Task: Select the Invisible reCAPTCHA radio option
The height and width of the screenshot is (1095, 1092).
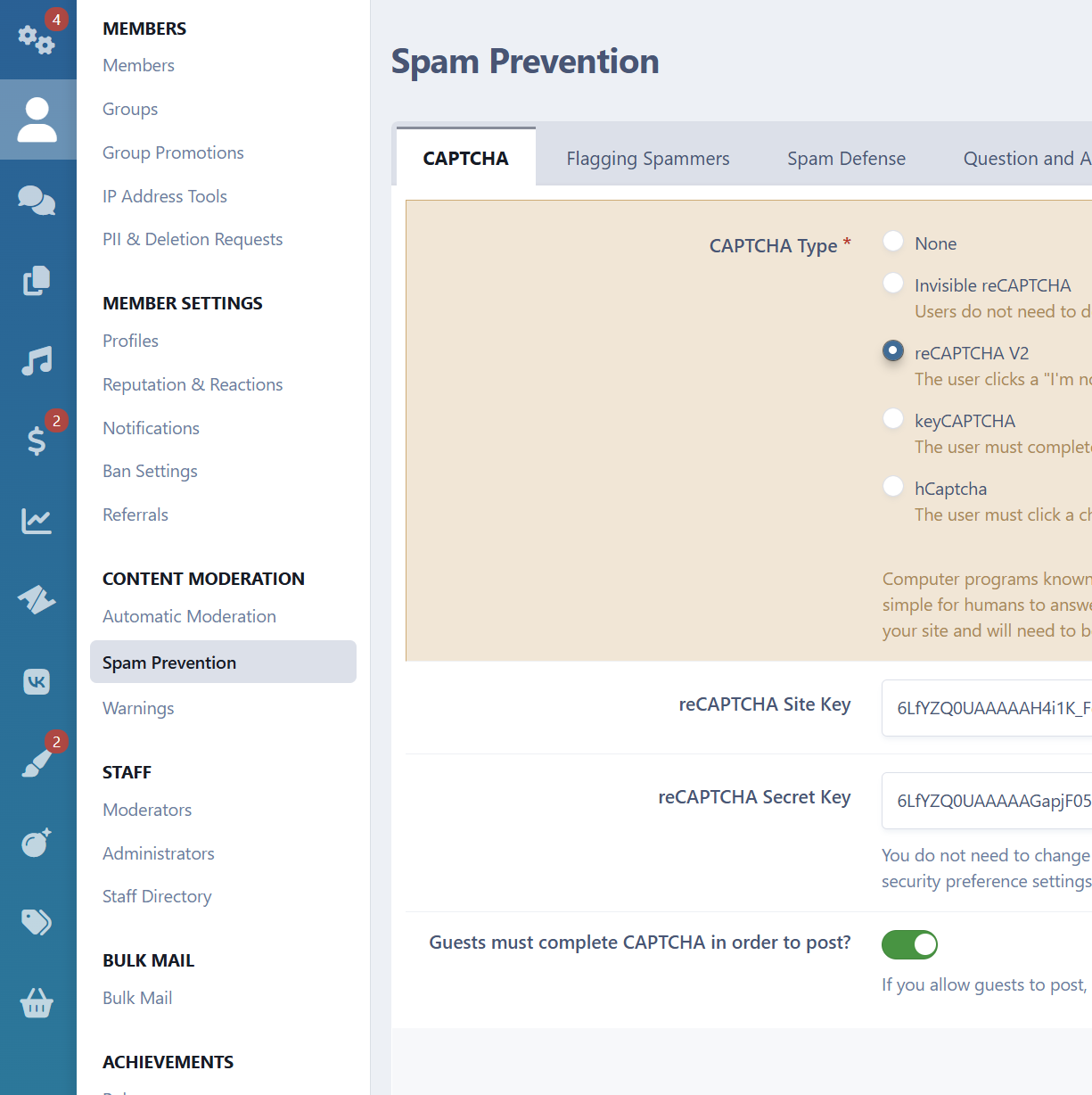Action: [893, 284]
